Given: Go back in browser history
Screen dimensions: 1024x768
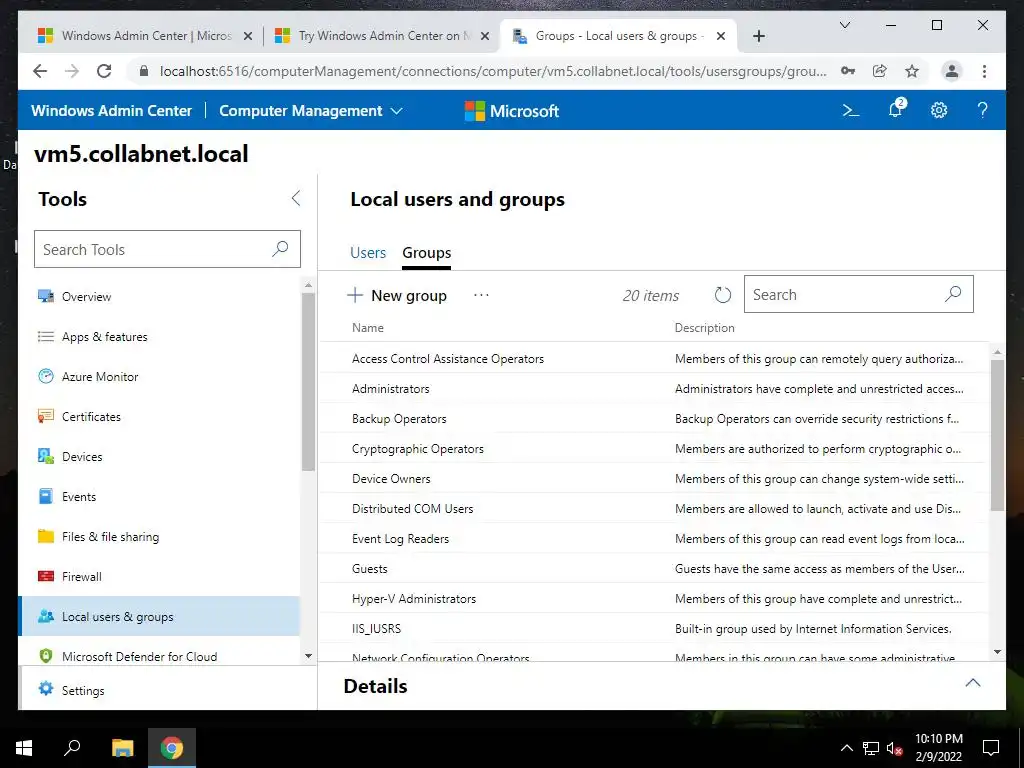Looking at the screenshot, I should 40,71.
